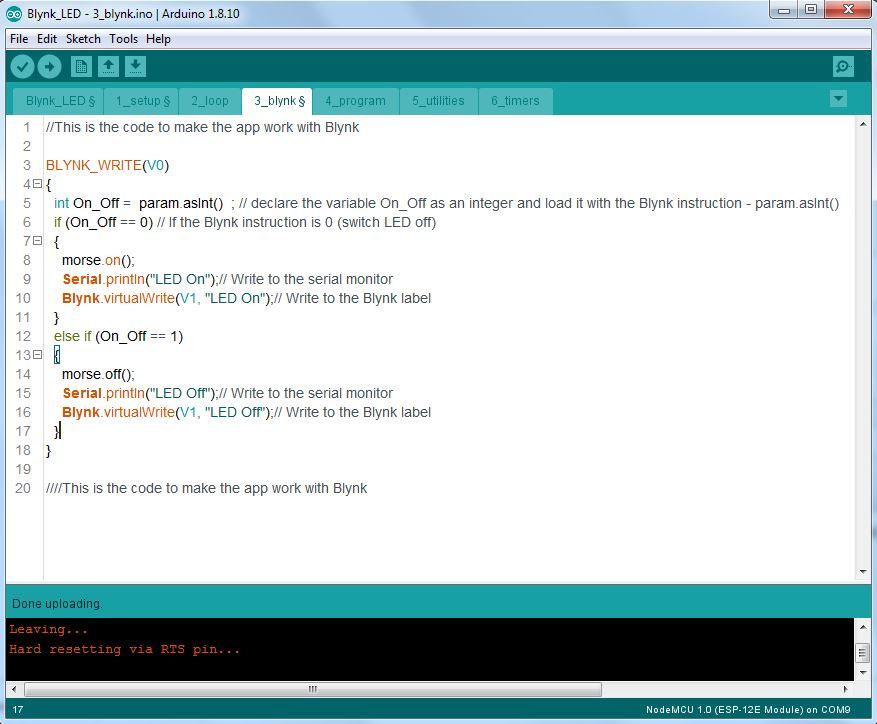Collapse the code block at line 4
877x724 pixels.
[x=37, y=184]
